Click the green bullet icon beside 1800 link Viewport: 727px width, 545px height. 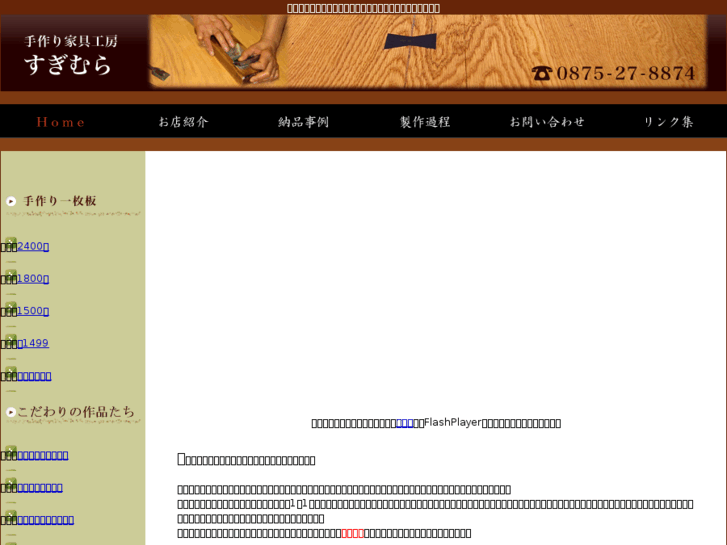[x=11, y=276]
